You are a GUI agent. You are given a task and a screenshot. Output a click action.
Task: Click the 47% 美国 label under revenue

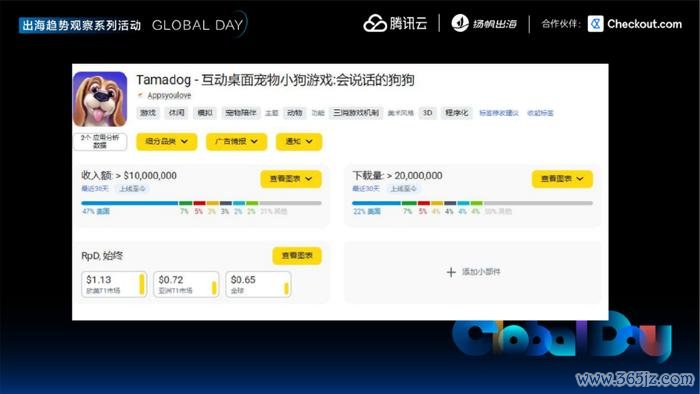[96, 212]
